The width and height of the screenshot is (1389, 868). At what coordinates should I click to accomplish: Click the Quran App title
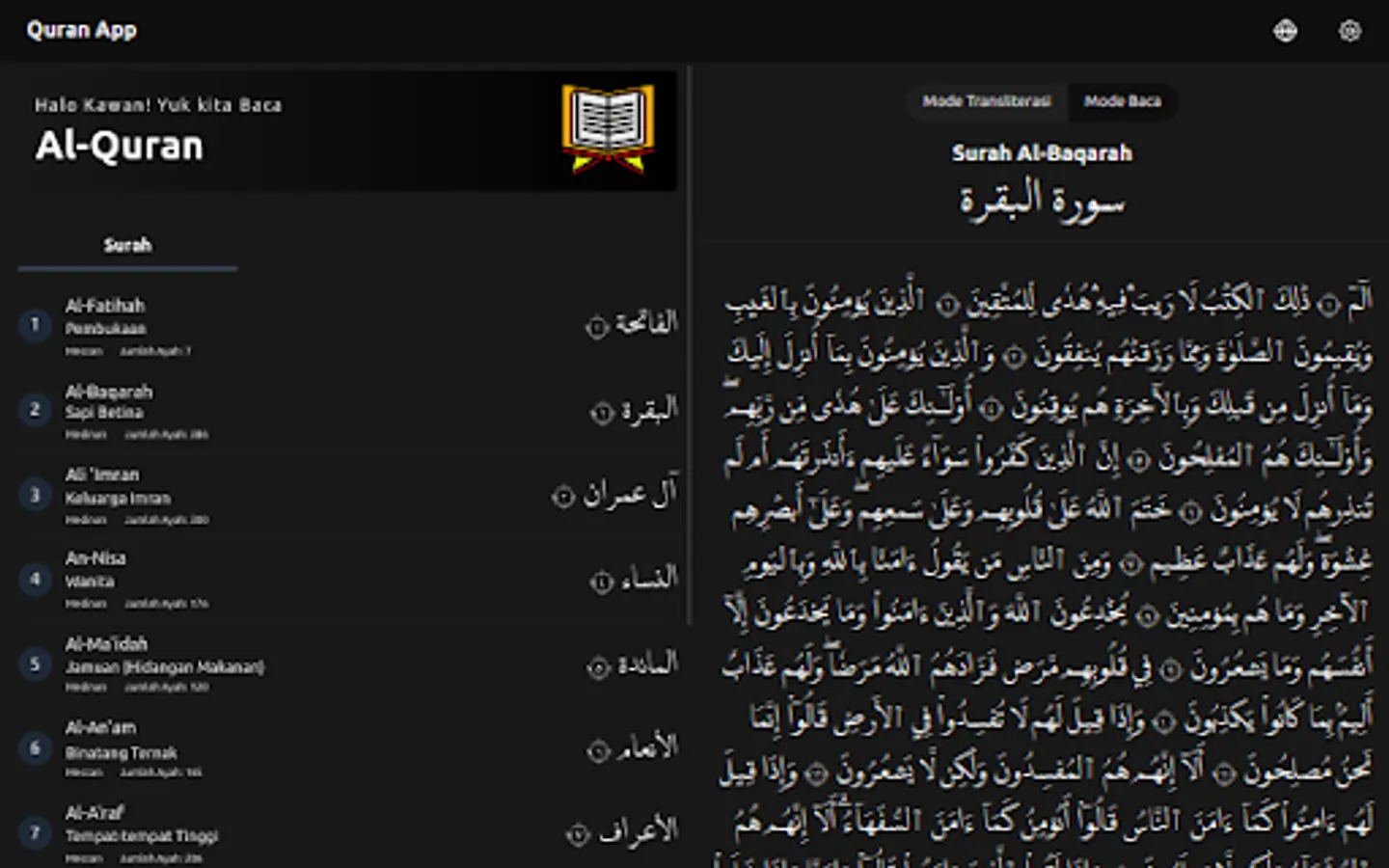click(x=81, y=30)
